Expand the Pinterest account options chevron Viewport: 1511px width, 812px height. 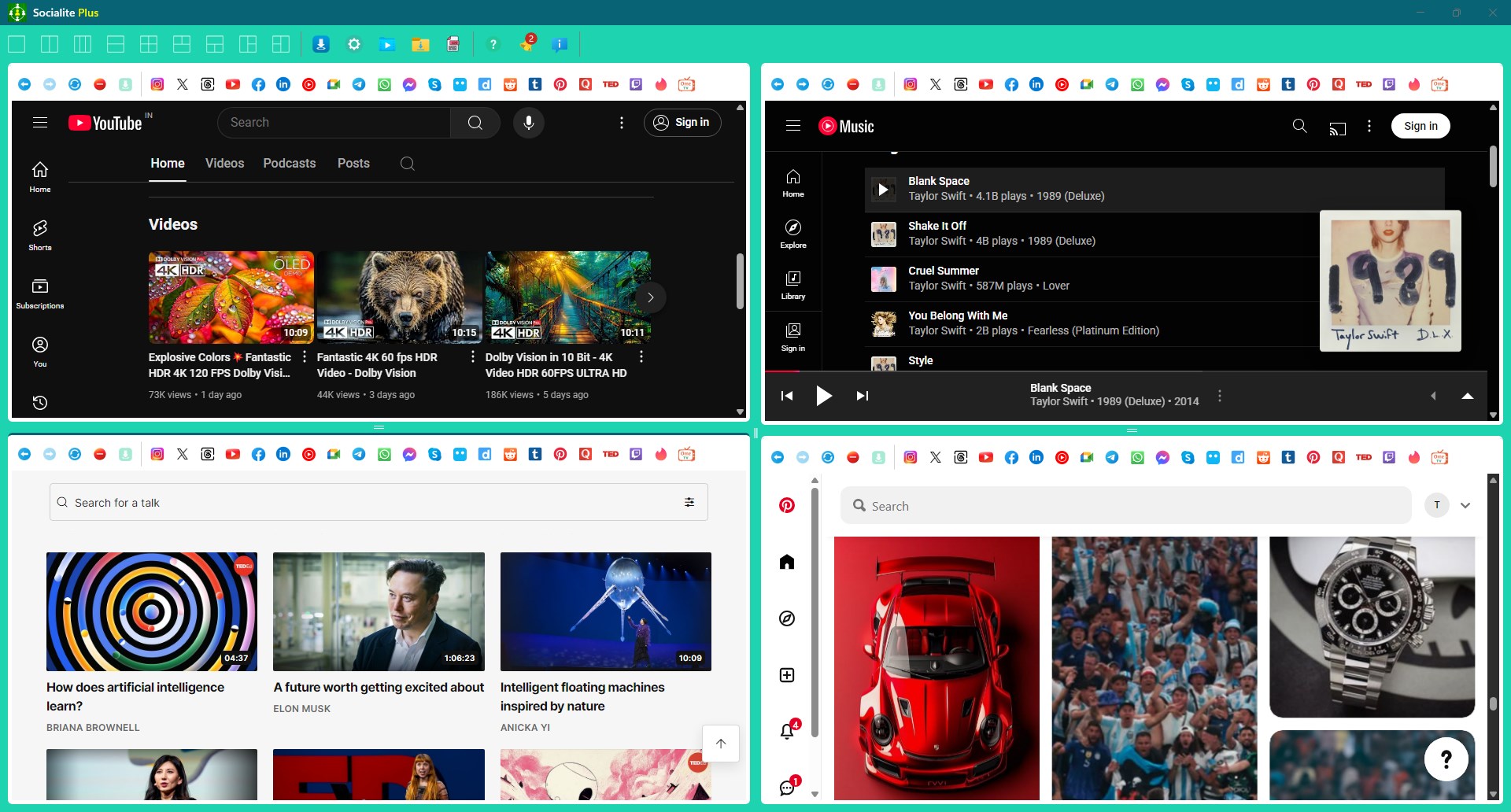1465,505
